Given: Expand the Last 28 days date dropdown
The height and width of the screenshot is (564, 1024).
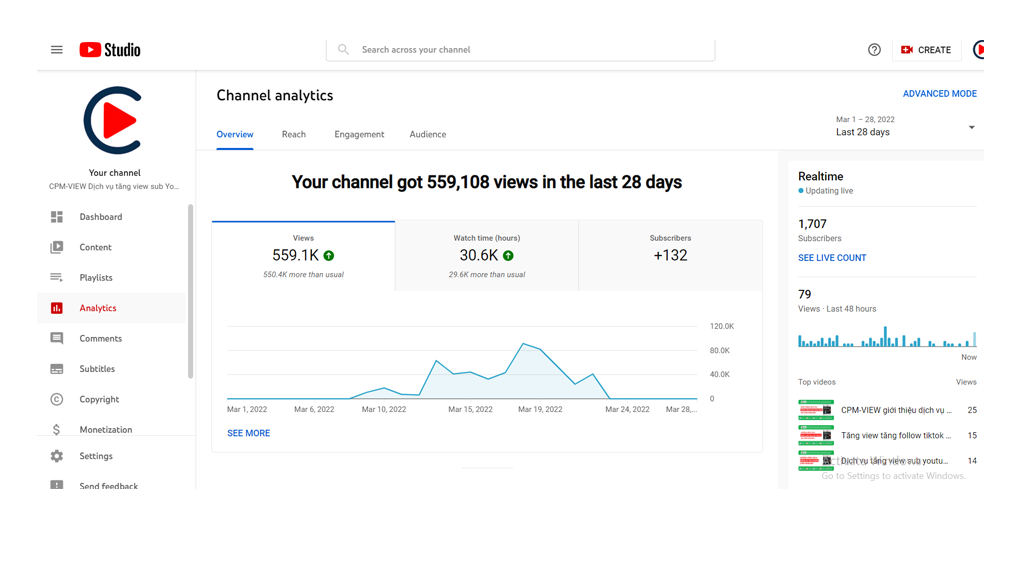Looking at the screenshot, I should click(905, 126).
